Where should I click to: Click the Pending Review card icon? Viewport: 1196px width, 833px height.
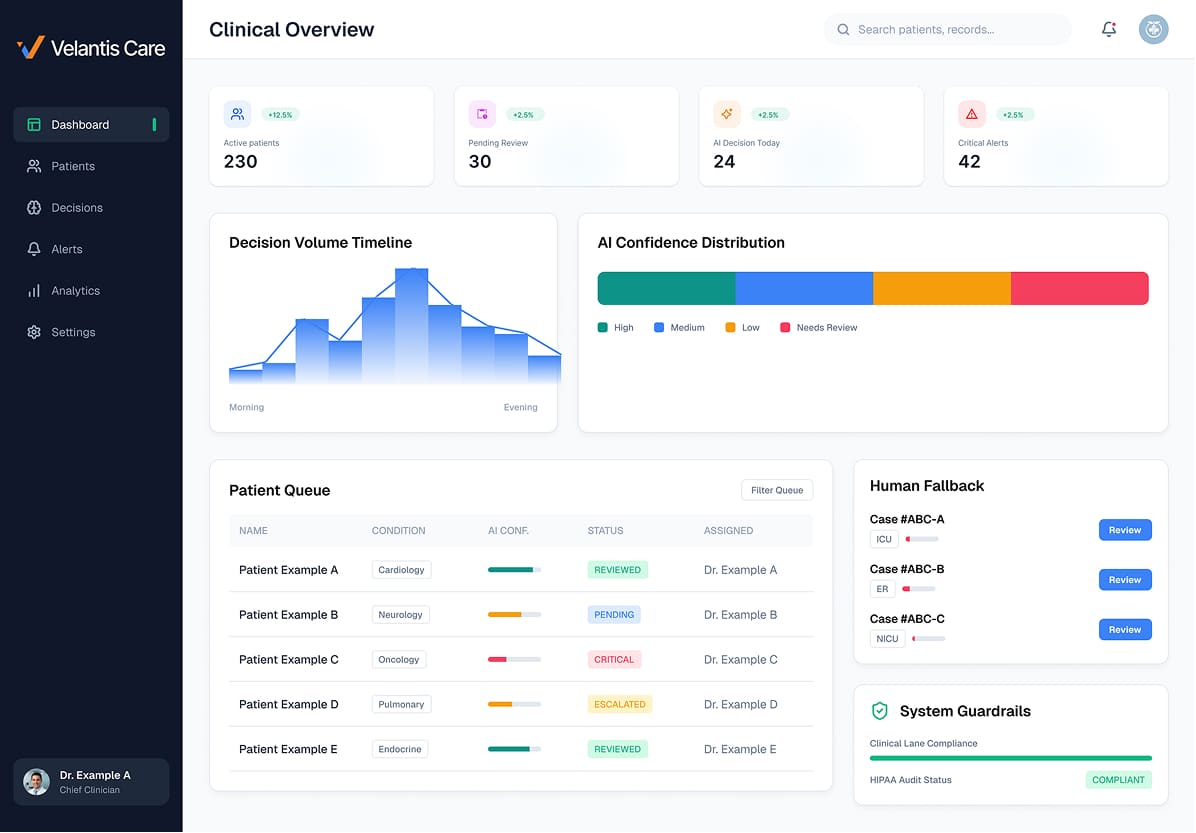pyautogui.click(x=482, y=114)
